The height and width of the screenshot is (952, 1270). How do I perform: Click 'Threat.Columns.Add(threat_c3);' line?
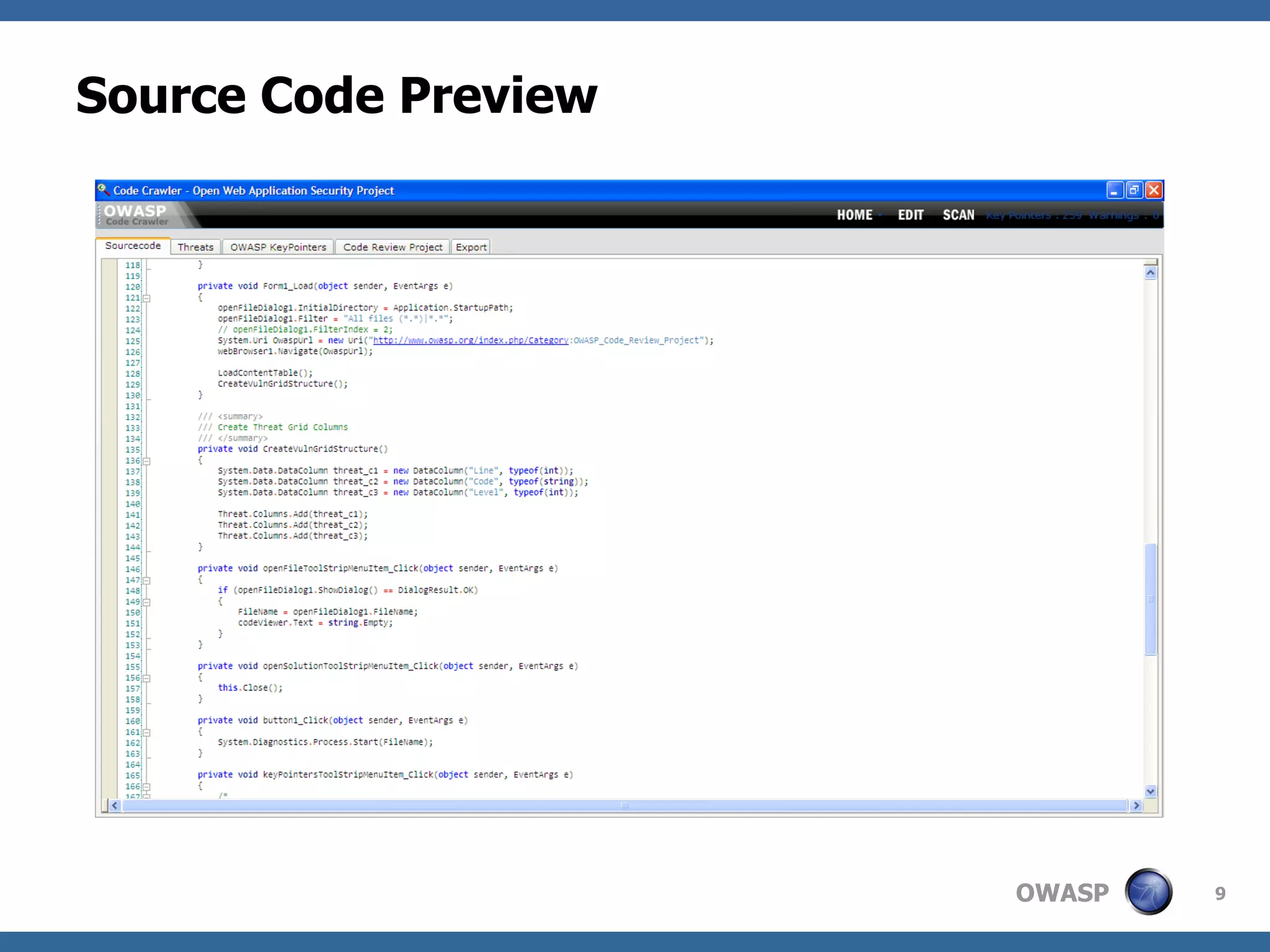pos(293,535)
